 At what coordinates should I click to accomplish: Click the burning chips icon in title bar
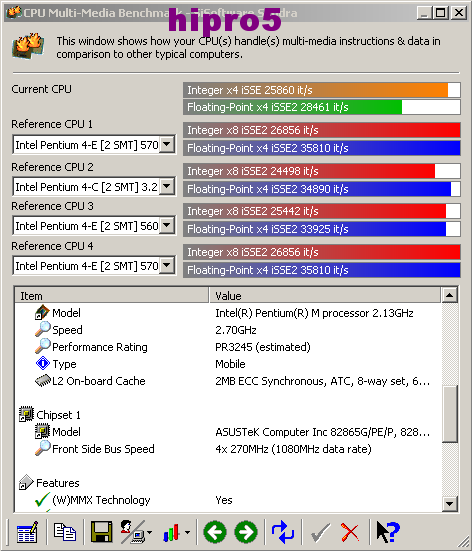click(x=14, y=13)
